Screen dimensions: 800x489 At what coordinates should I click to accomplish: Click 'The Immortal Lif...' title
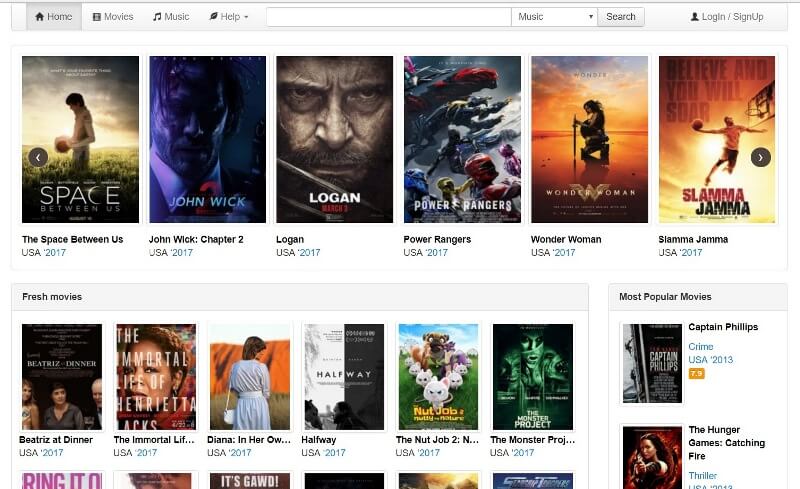[154, 439]
